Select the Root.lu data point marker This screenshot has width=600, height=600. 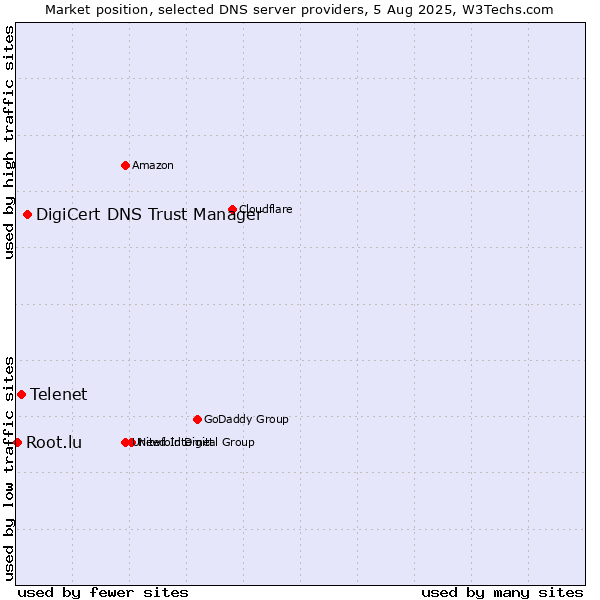tap(17, 442)
